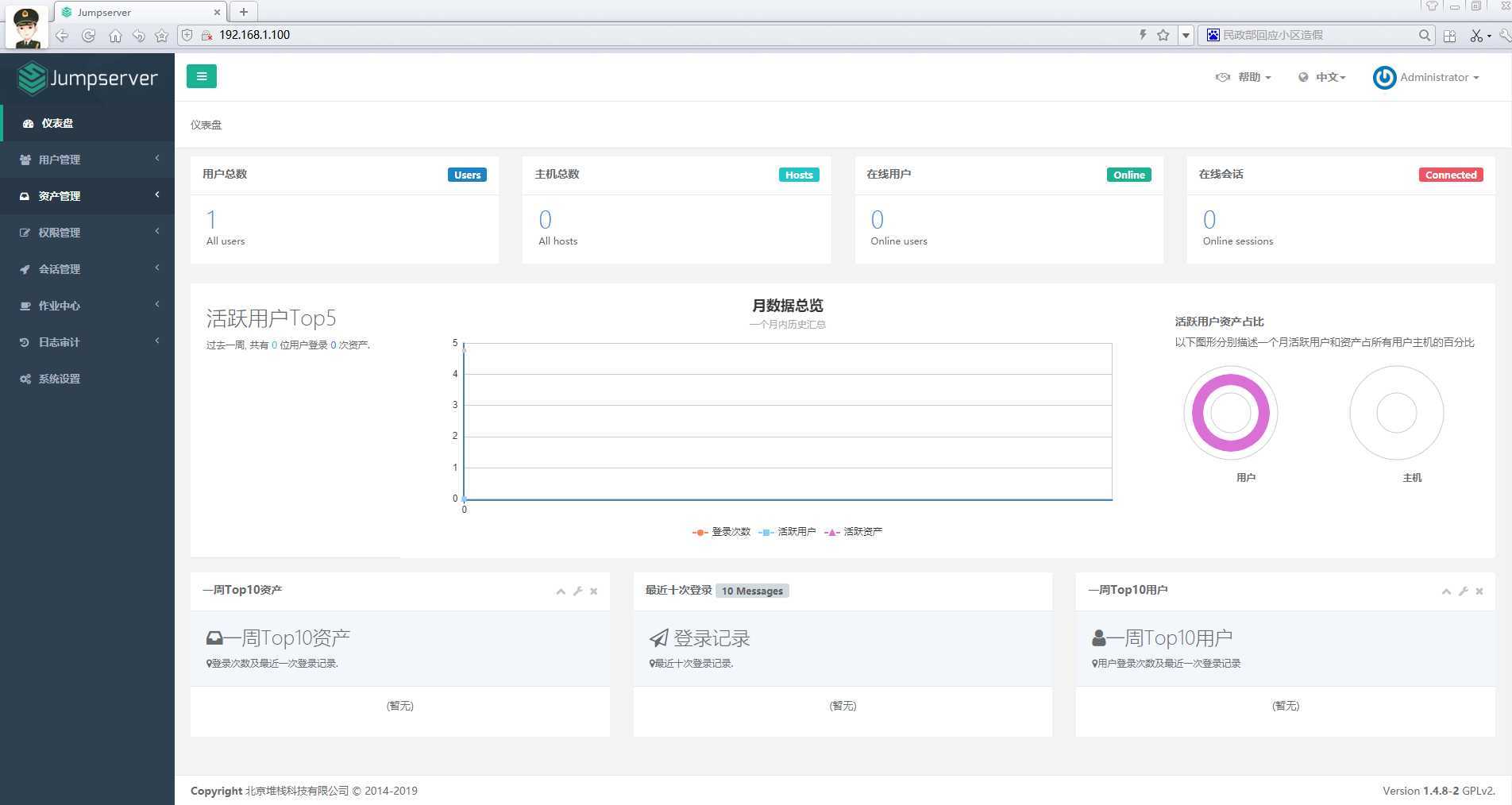
Task: Click the inbox icon beside 资产管理
Action: [25, 196]
